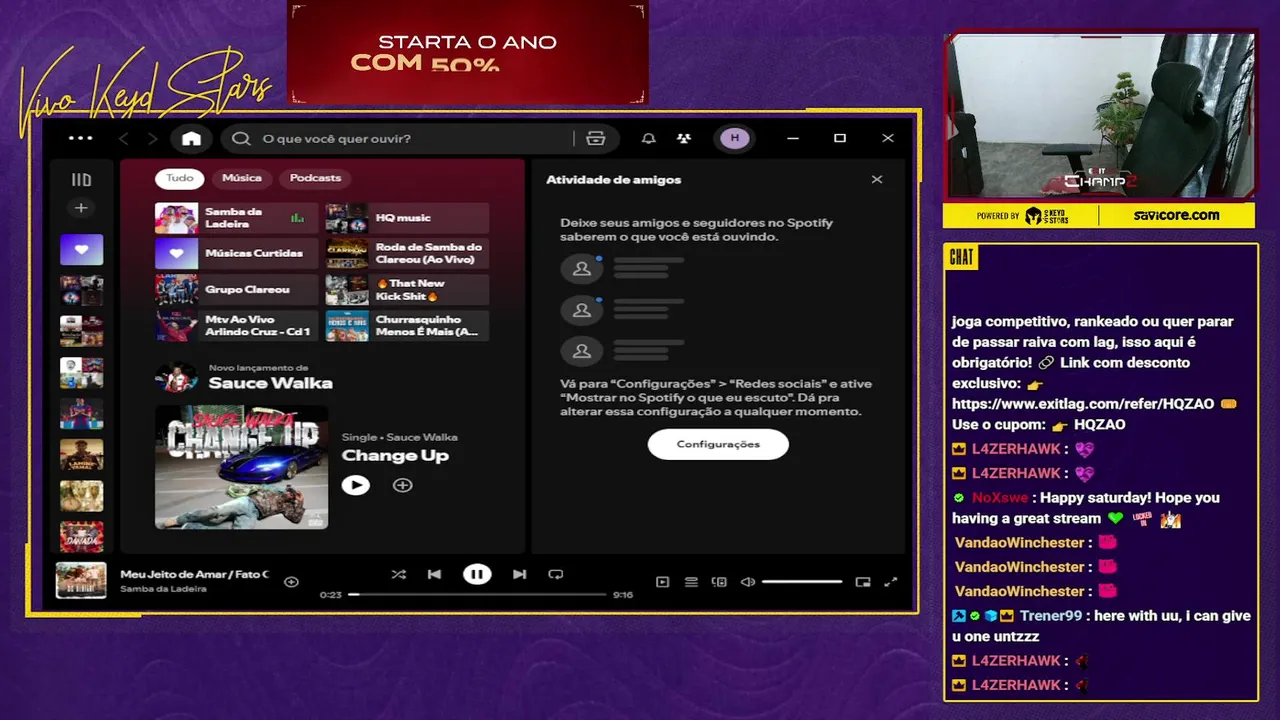
Task: Add current song to Liked Songs
Action: click(x=291, y=582)
